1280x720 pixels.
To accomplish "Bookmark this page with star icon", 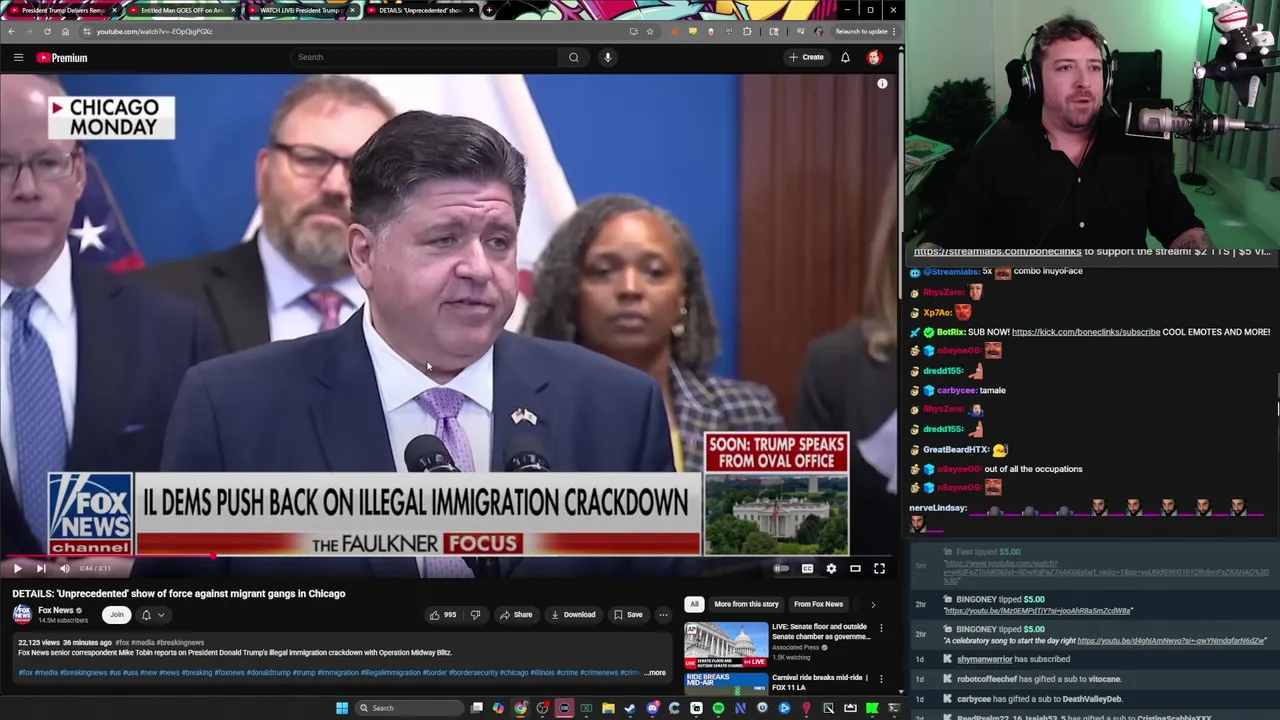I will tap(650, 31).
